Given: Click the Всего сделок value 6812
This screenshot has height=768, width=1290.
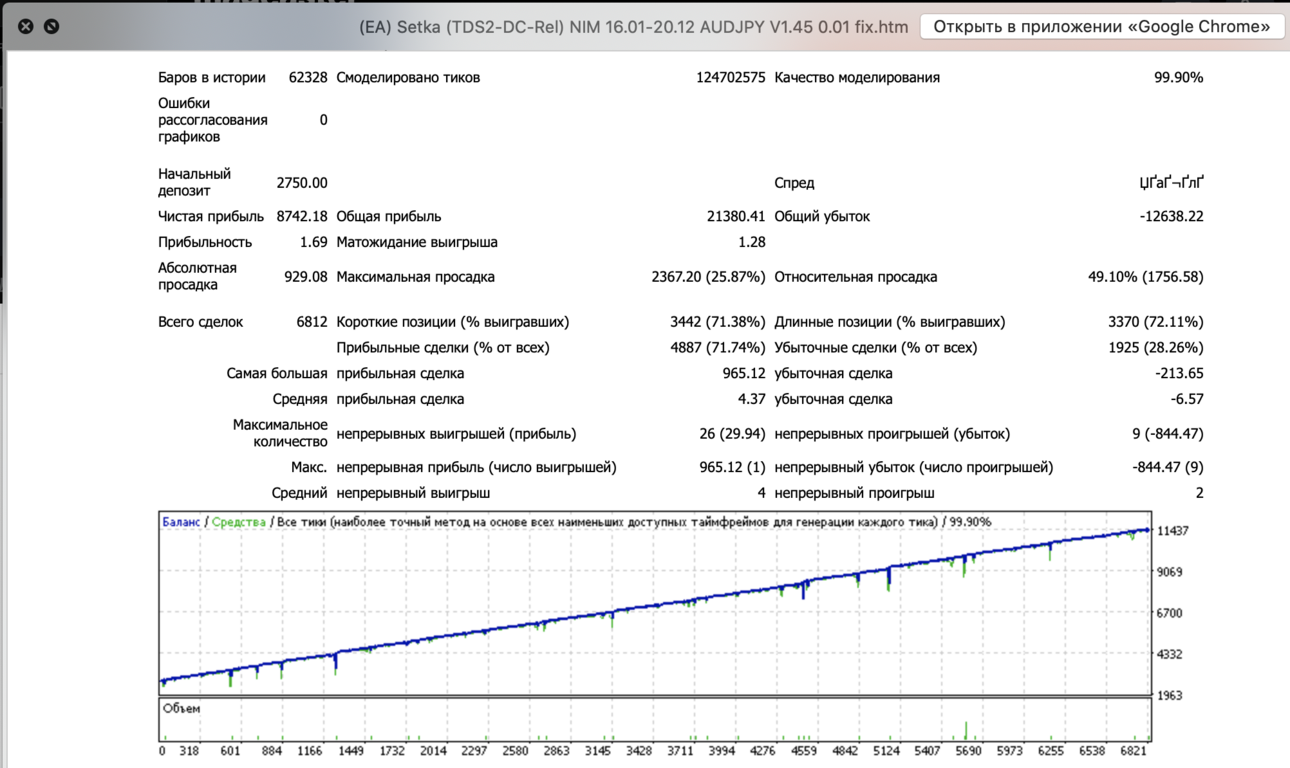Looking at the screenshot, I should pyautogui.click(x=312, y=322).
